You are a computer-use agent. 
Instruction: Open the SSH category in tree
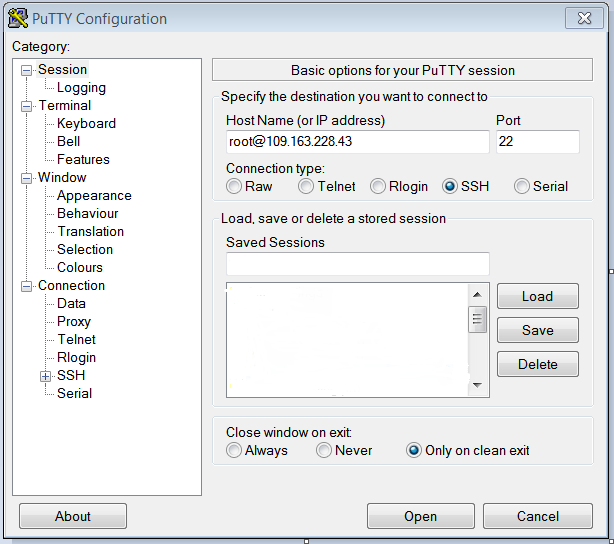(71, 376)
